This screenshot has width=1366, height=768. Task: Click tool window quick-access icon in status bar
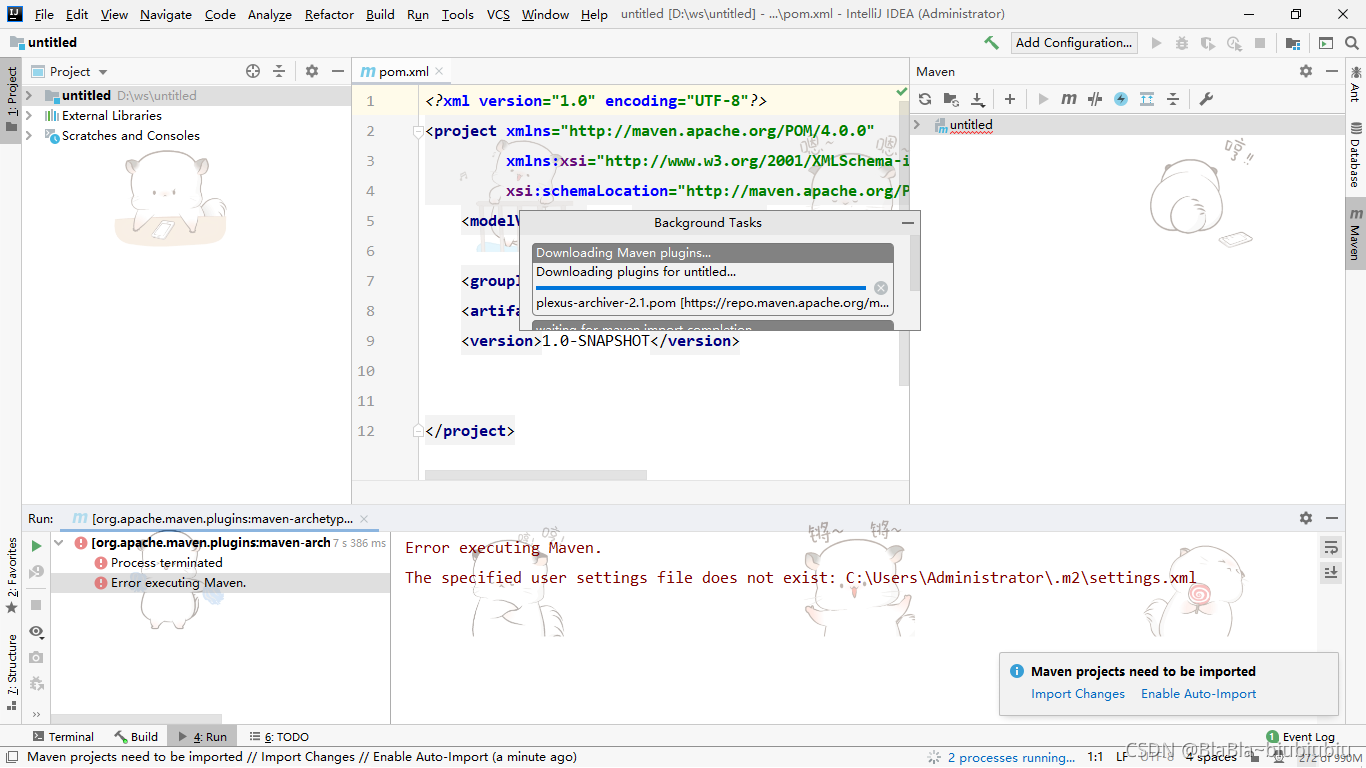[10, 757]
